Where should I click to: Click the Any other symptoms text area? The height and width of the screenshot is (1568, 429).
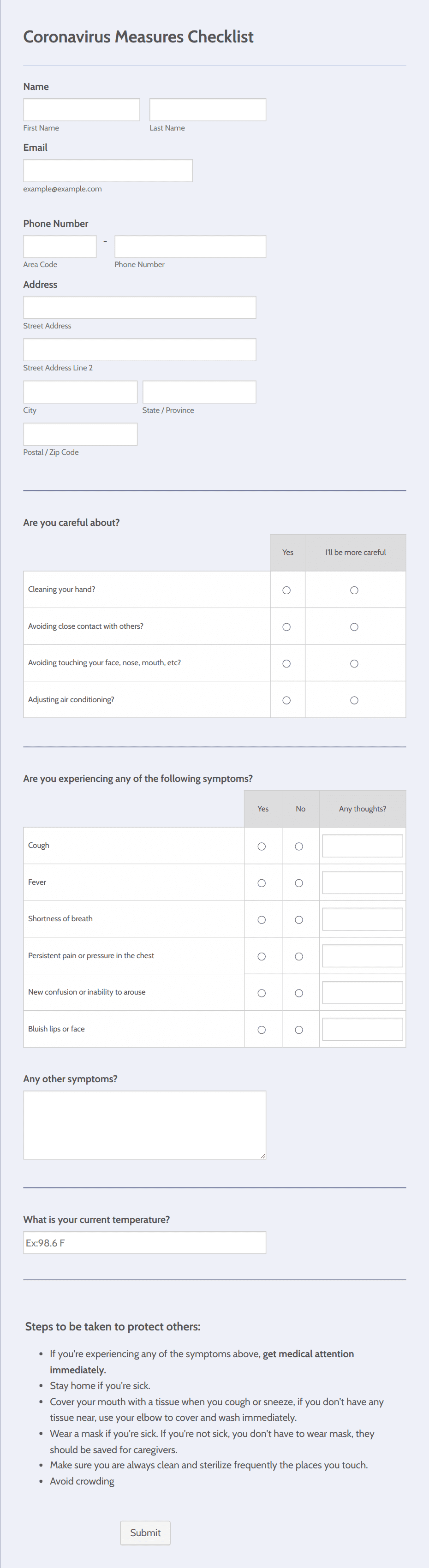pyautogui.click(x=145, y=1125)
